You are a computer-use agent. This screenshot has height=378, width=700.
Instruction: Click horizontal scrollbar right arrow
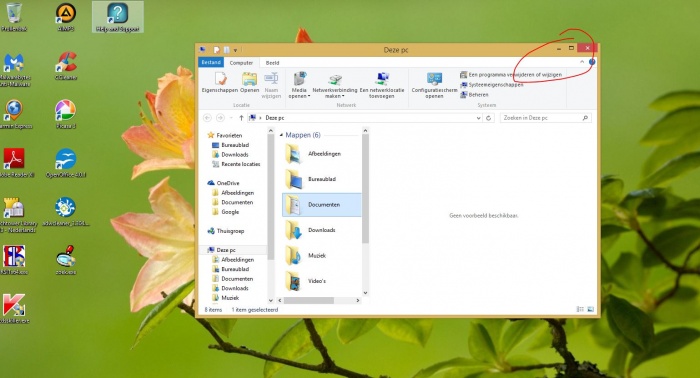(358, 300)
